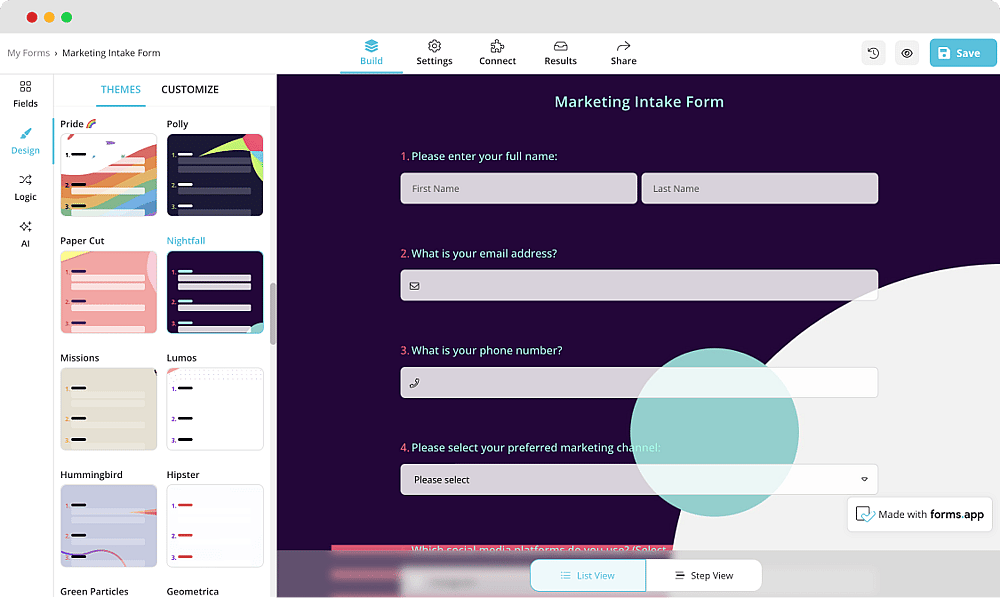
Task: Apply the Paper Cut theme thumbnail
Action: [108, 292]
